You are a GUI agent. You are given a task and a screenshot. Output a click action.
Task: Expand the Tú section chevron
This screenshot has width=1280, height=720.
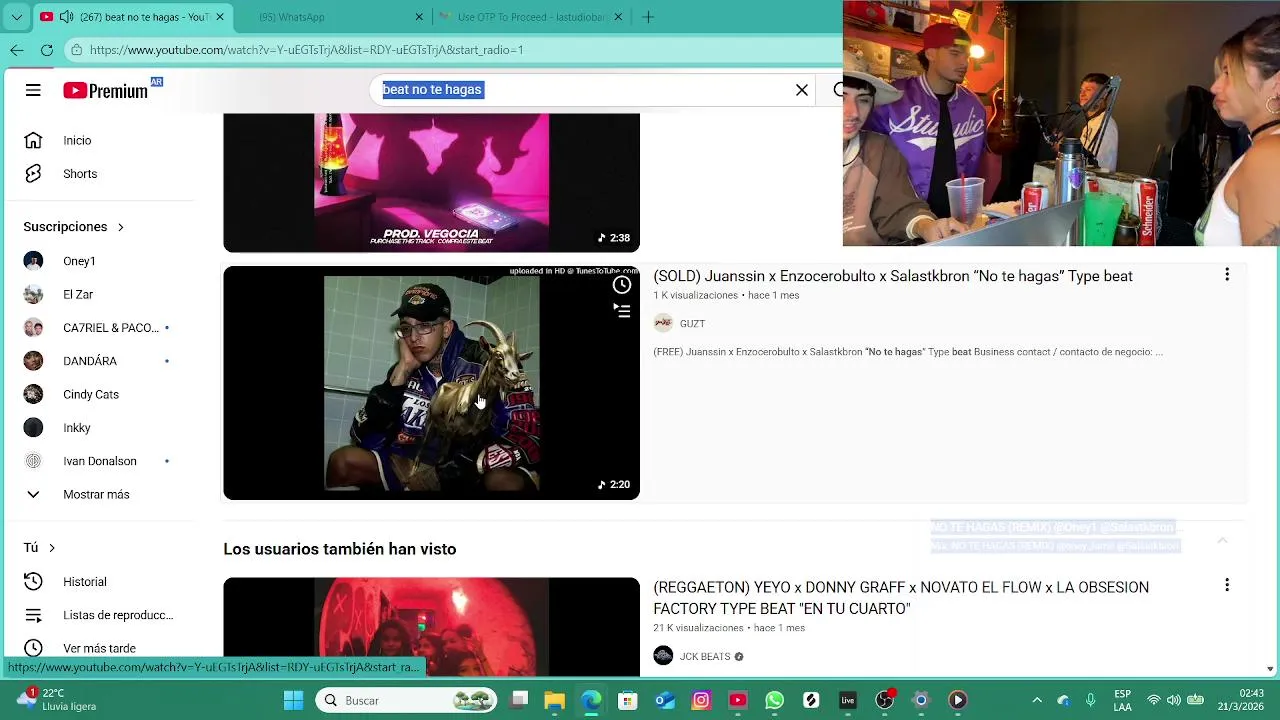pos(52,548)
